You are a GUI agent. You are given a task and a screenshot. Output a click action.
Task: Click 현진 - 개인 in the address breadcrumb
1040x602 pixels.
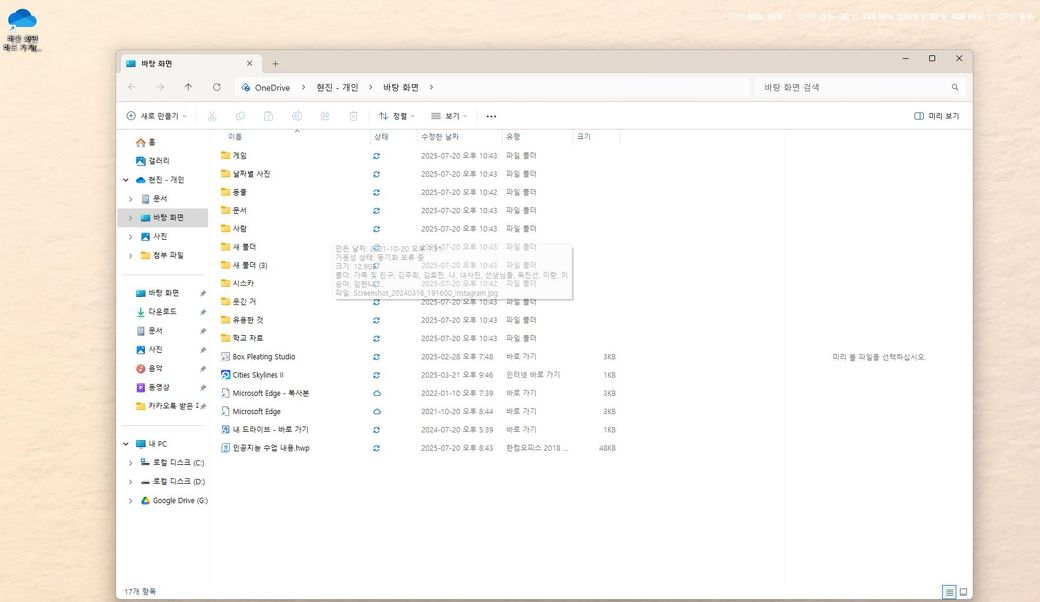click(337, 88)
